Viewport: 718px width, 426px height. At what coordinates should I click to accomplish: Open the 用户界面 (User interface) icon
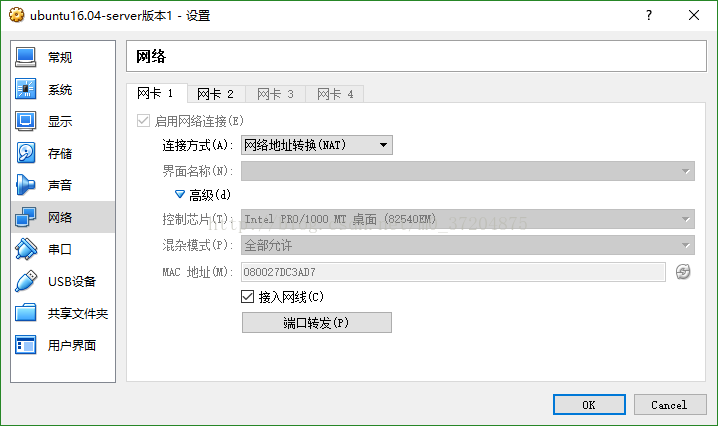tap(27, 345)
